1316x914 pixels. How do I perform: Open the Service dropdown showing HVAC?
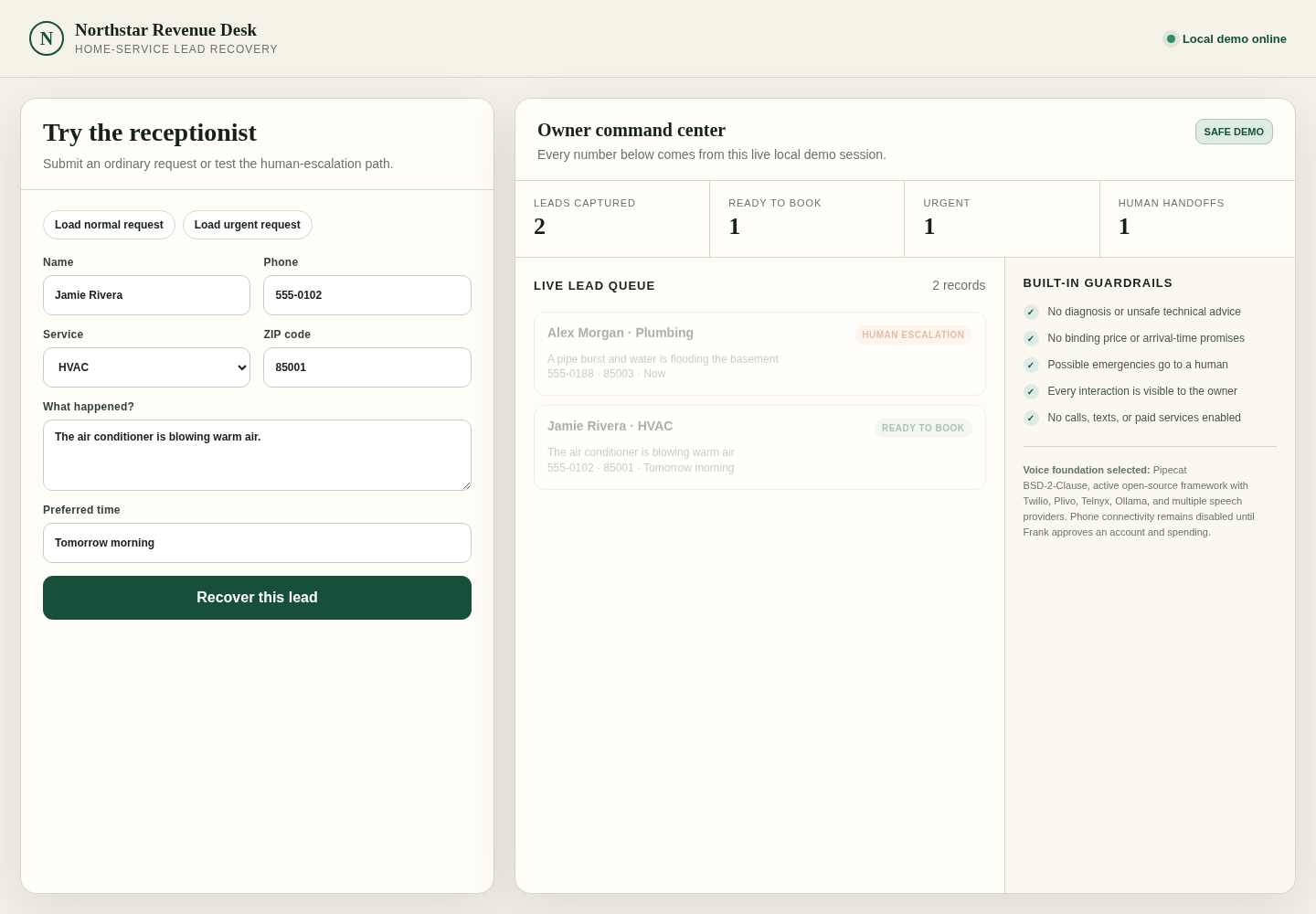coord(146,367)
